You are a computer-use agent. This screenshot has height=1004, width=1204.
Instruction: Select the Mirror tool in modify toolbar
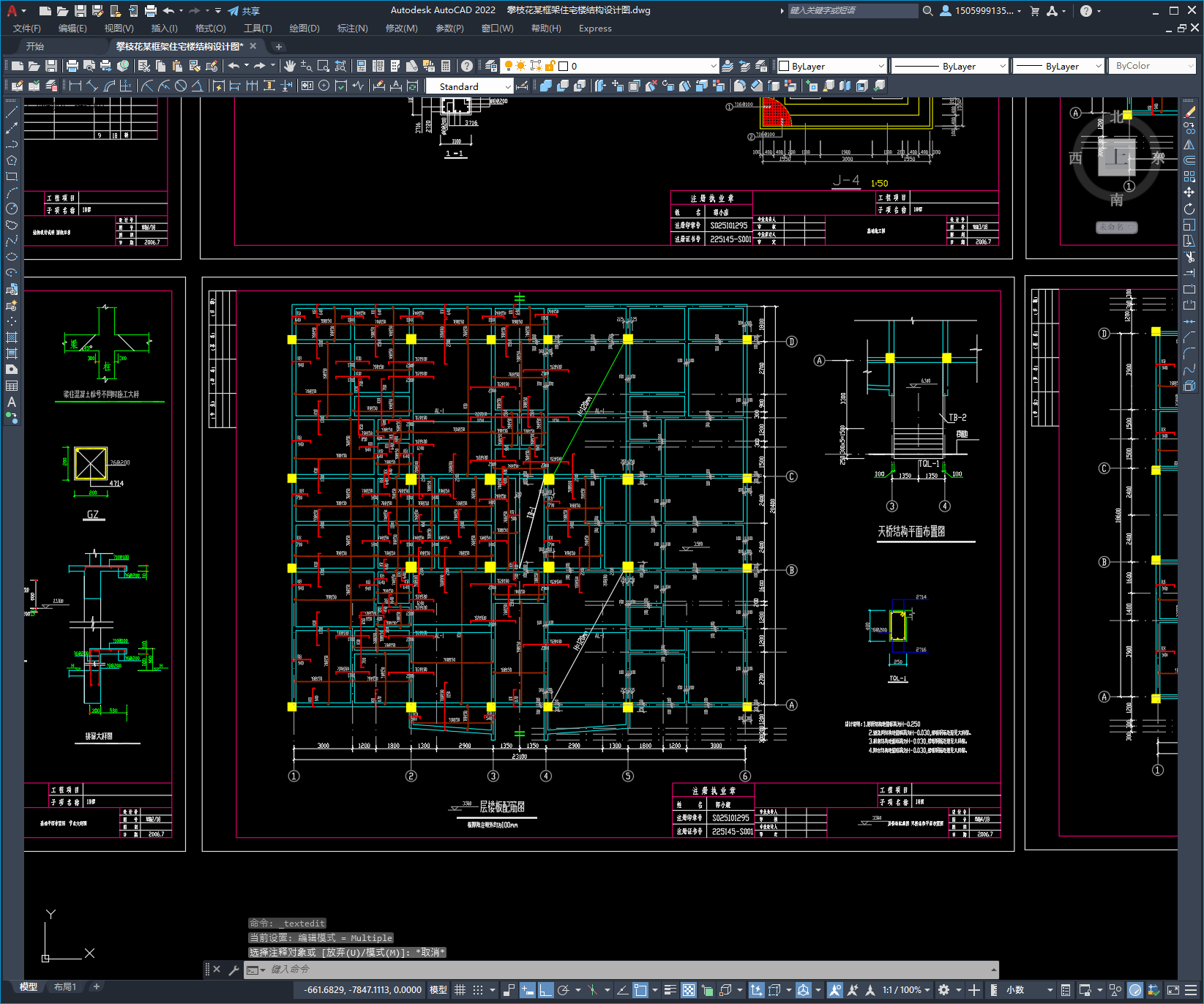click(x=1189, y=144)
